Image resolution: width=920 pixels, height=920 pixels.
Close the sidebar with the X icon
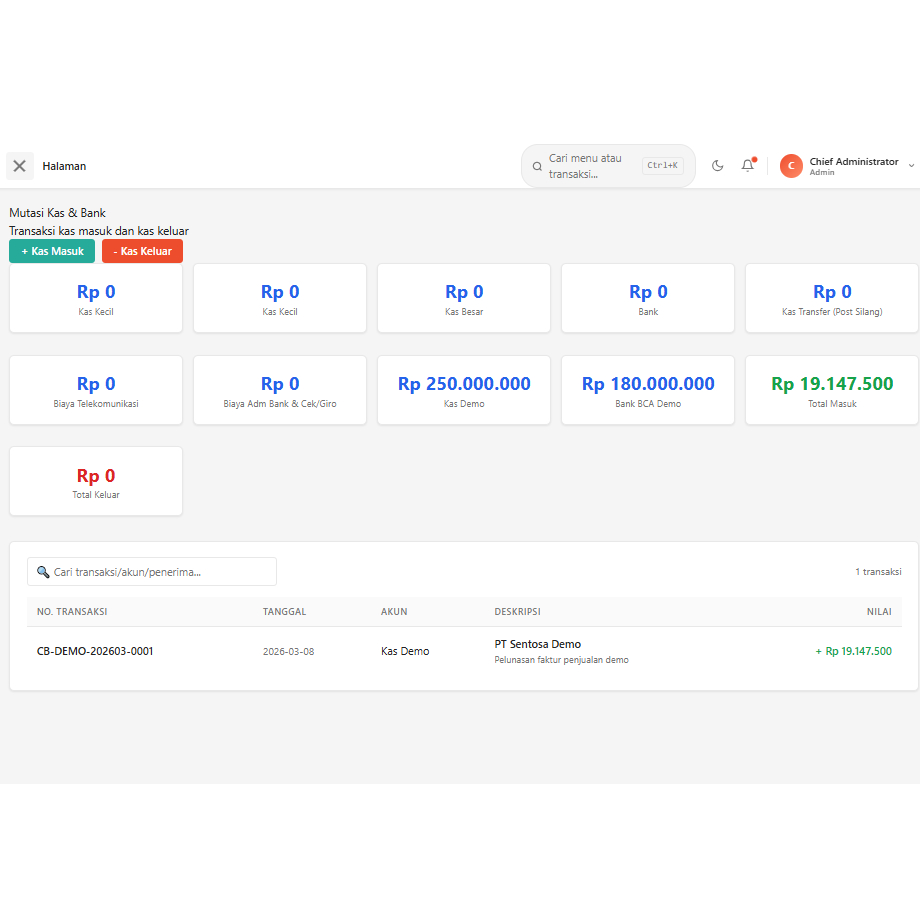pos(19,166)
